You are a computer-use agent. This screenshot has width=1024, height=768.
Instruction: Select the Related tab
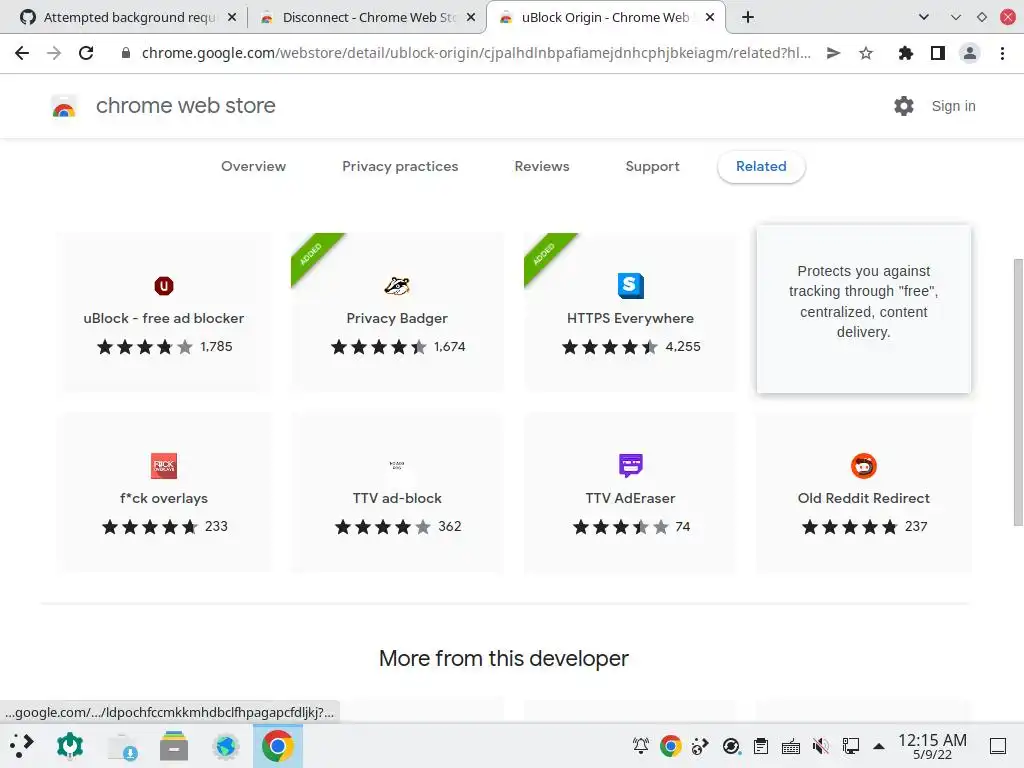tap(761, 167)
